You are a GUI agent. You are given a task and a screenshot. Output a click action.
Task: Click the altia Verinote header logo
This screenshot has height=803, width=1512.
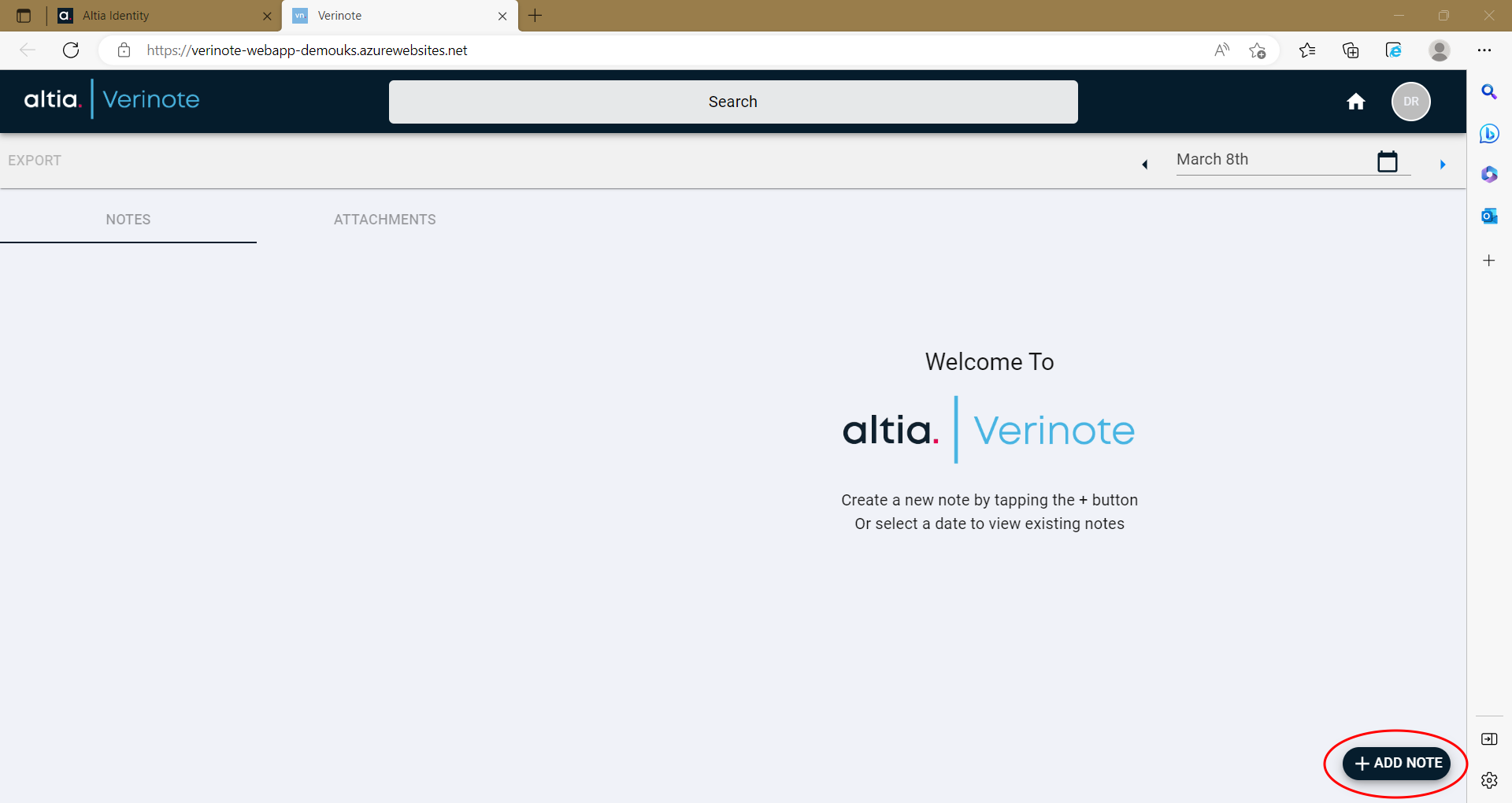point(112,99)
